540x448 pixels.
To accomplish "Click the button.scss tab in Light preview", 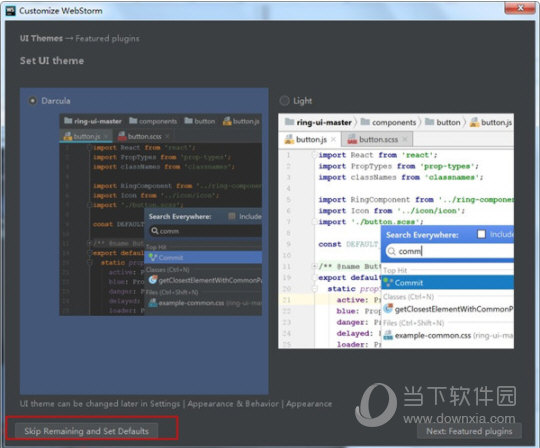I will (x=377, y=139).
